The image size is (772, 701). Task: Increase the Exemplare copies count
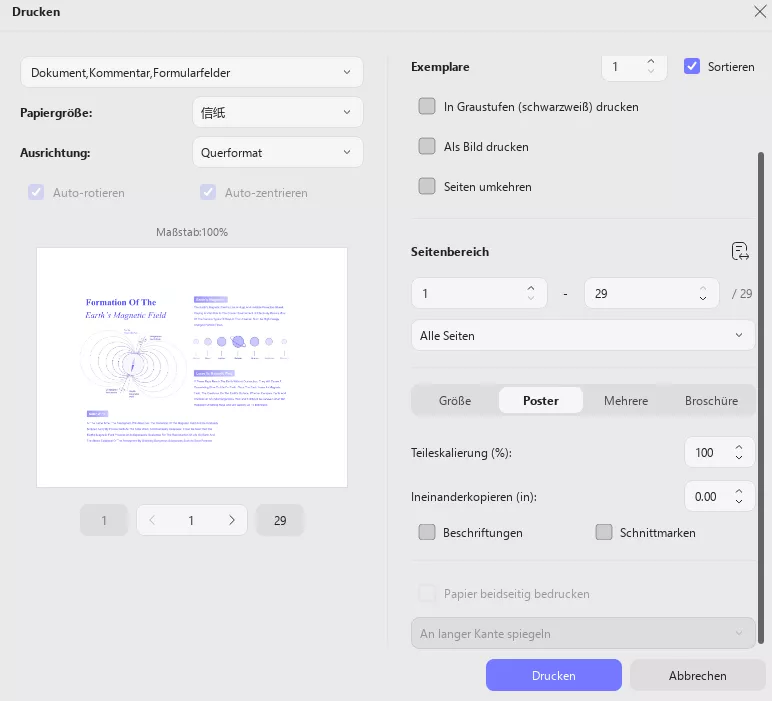[651, 61]
